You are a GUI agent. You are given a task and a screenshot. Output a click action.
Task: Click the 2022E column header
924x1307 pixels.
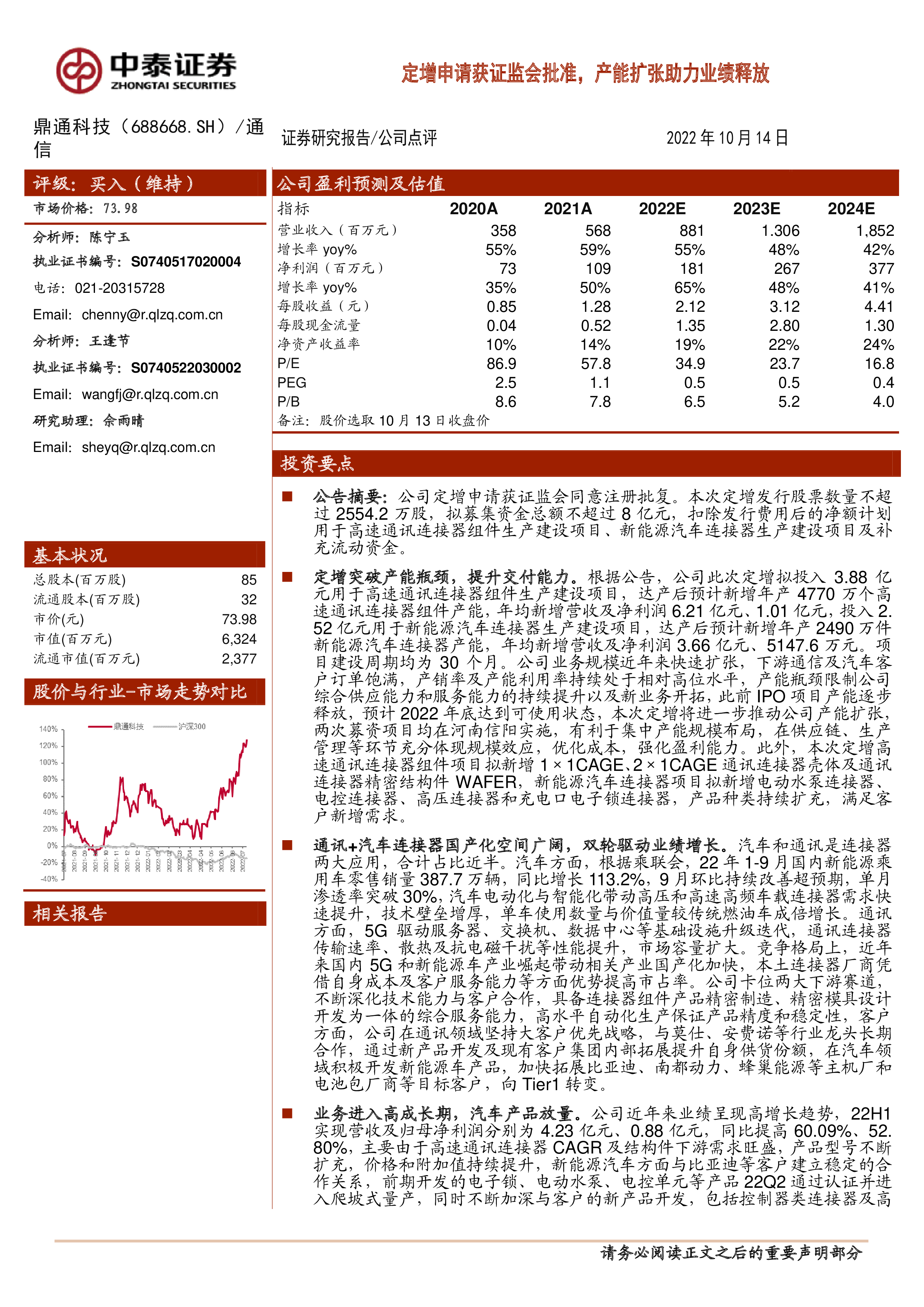click(x=662, y=209)
